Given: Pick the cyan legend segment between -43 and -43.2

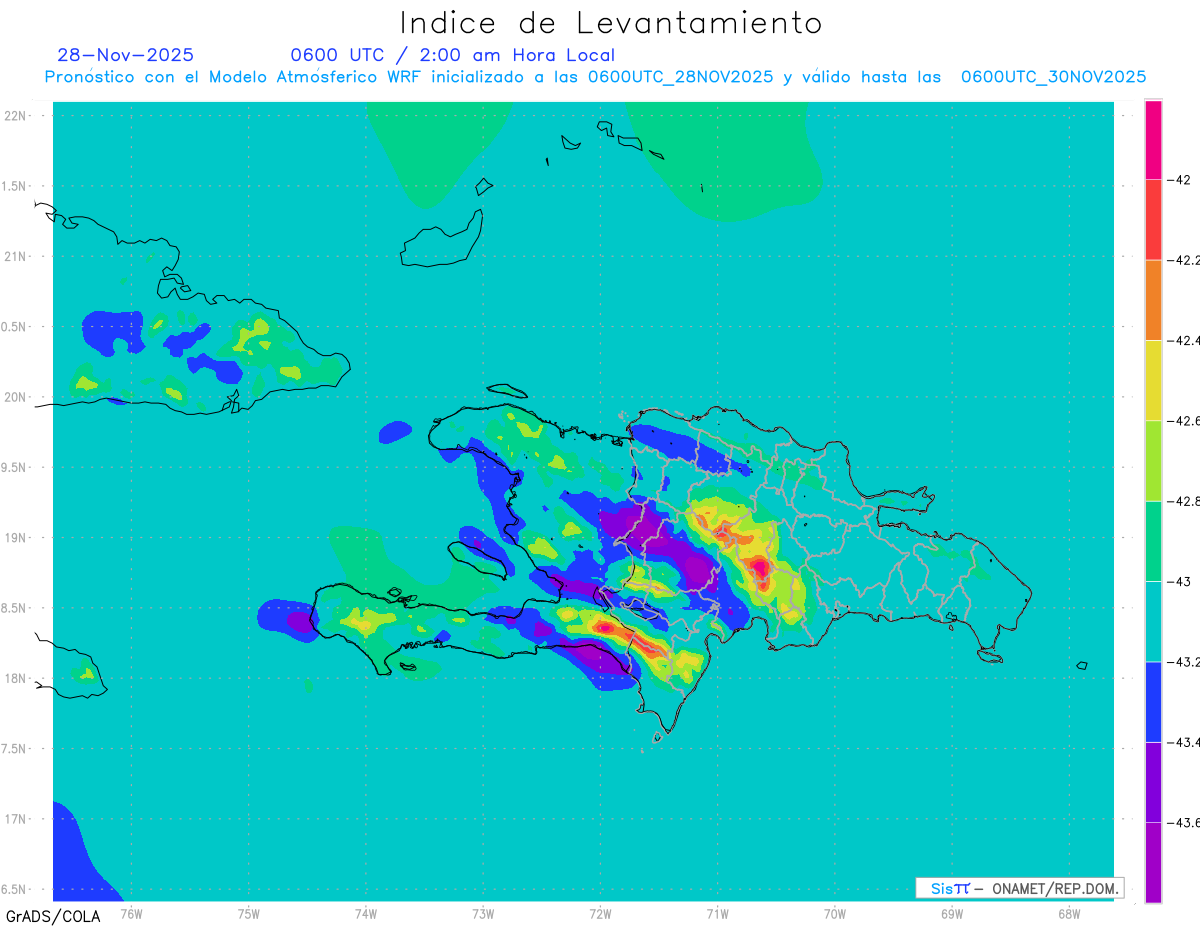Looking at the screenshot, I should click(x=1153, y=621).
